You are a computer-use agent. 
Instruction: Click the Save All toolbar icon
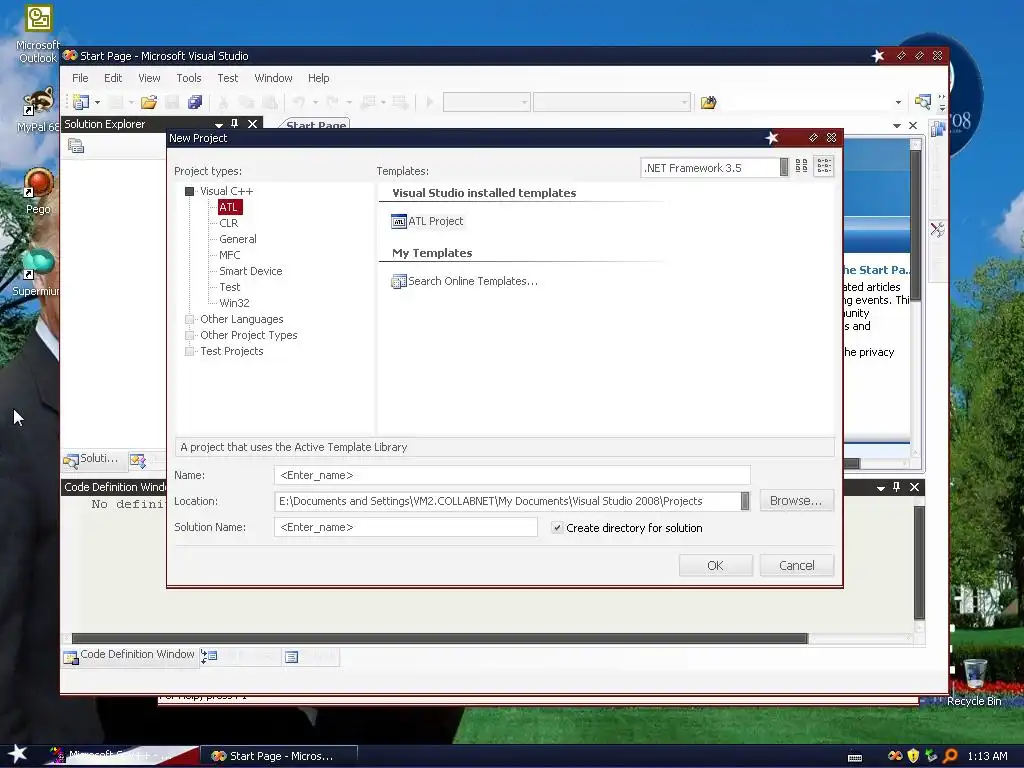(195, 102)
